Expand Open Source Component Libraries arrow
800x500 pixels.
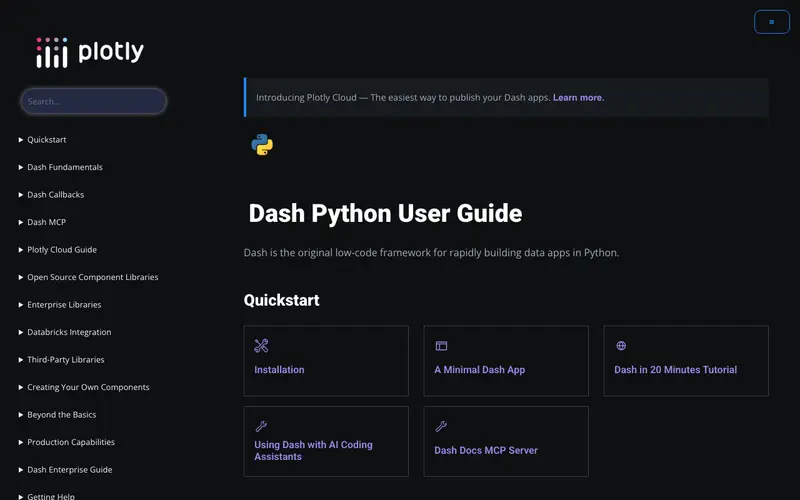pos(21,278)
